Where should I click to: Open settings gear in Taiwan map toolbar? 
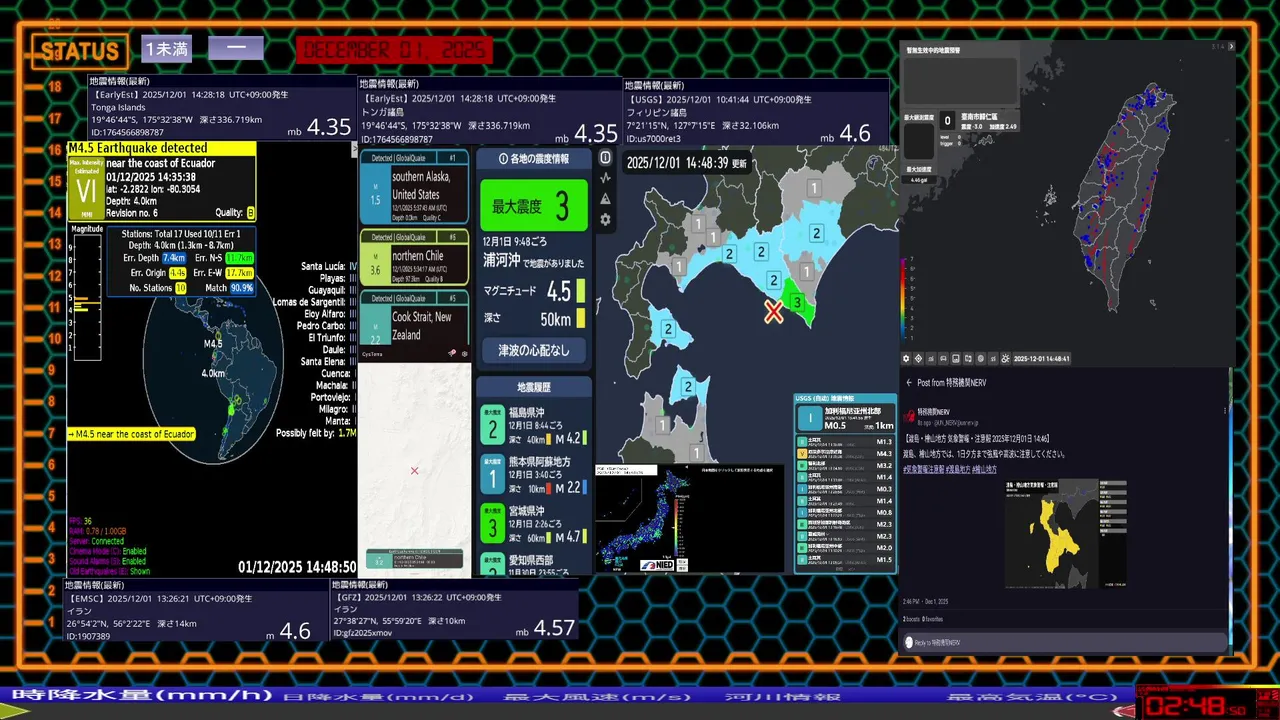click(906, 359)
